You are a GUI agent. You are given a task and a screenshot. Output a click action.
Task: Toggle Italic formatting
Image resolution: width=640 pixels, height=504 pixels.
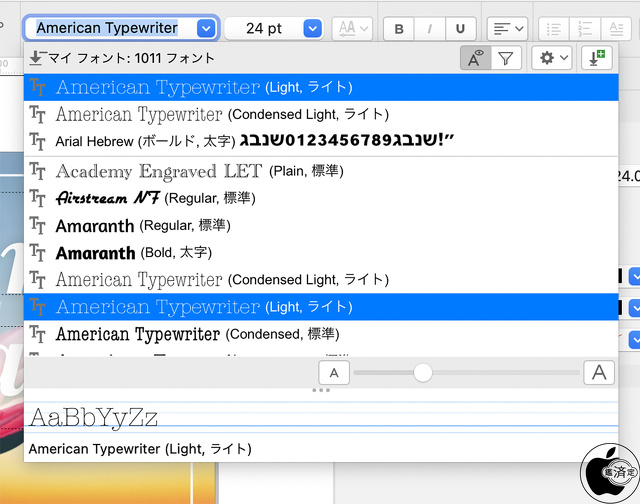(430, 29)
